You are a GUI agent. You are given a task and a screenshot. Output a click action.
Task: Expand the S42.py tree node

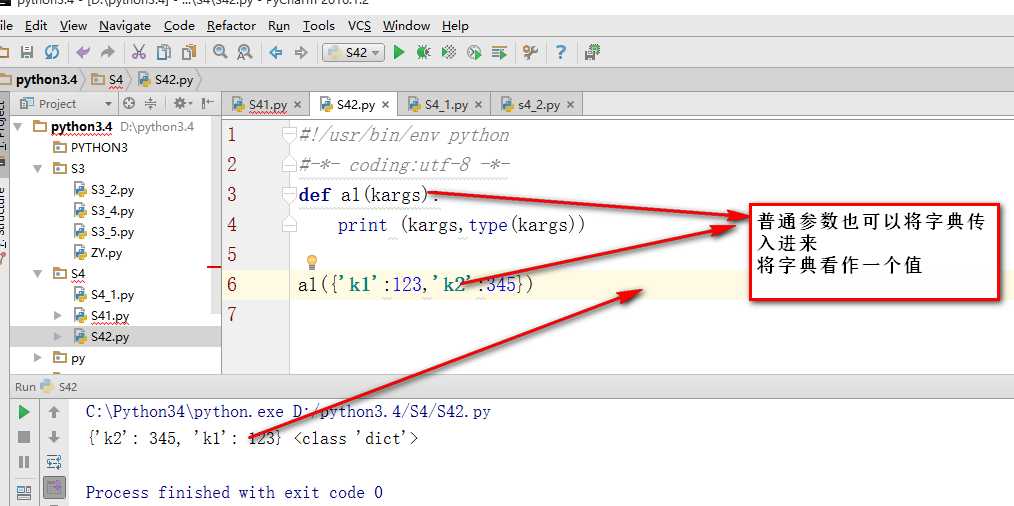pyautogui.click(x=58, y=336)
